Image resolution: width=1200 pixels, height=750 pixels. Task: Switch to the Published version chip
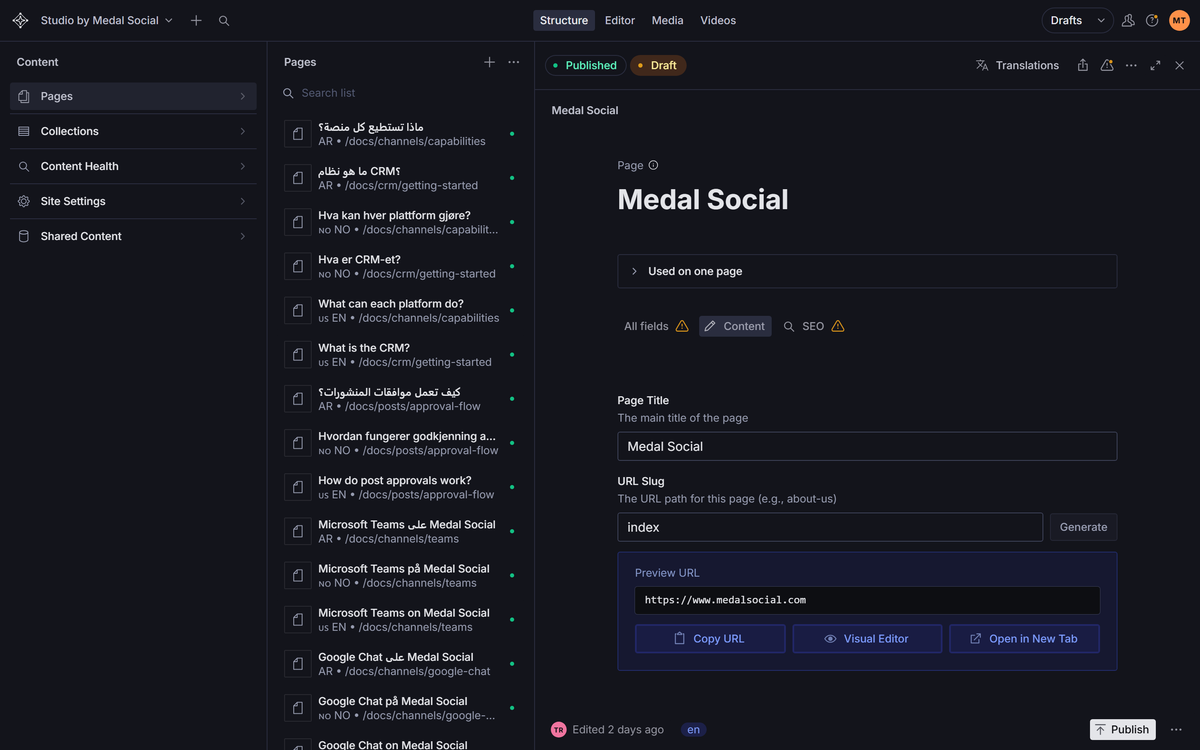[x=585, y=65]
